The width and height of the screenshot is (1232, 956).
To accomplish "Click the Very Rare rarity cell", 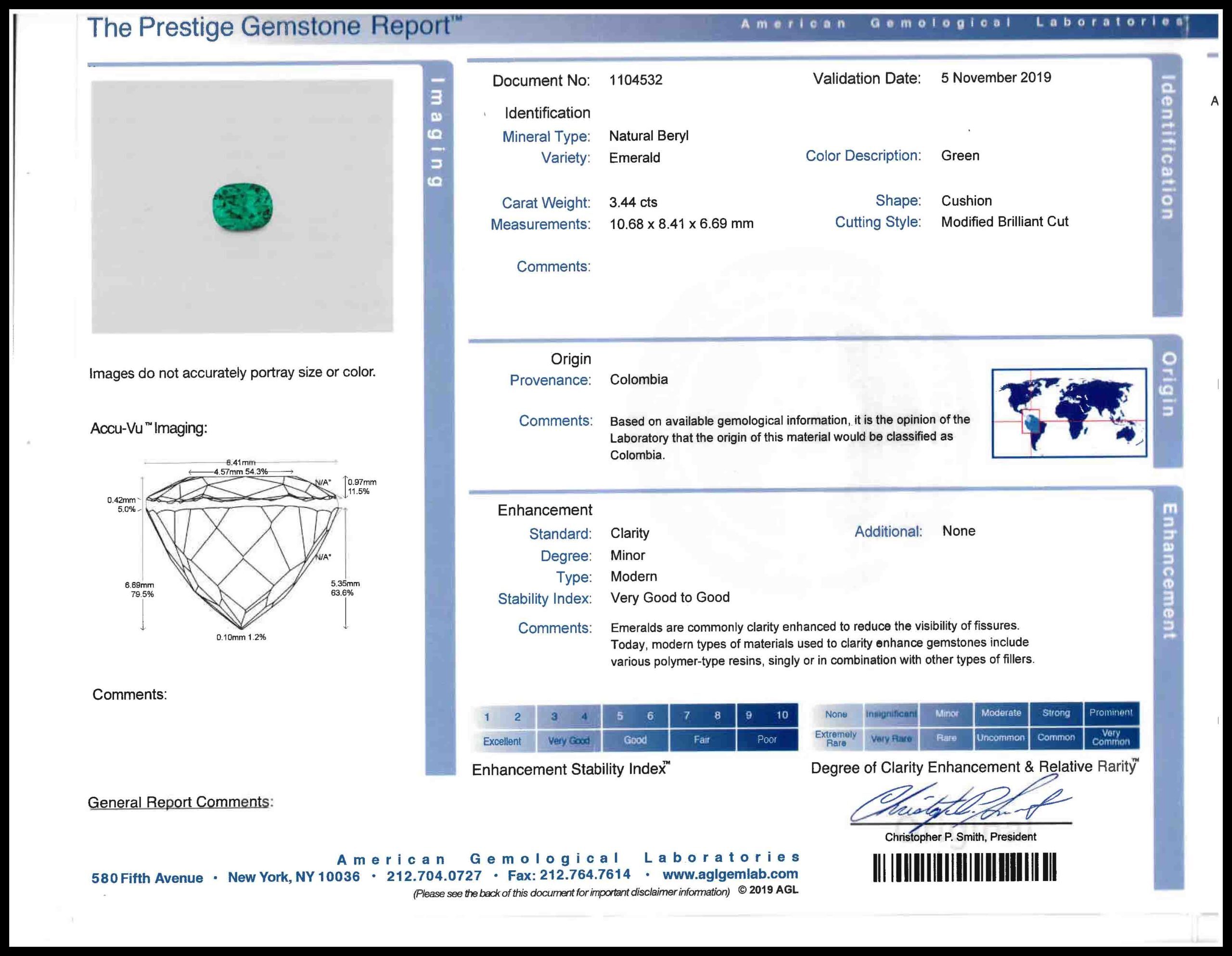I will 891,739.
